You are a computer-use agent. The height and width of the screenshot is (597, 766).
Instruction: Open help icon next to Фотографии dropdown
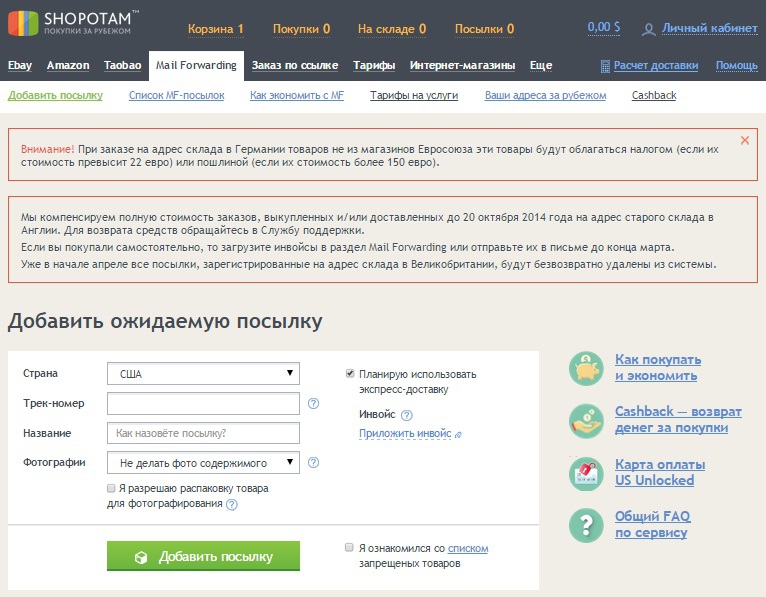[313, 462]
